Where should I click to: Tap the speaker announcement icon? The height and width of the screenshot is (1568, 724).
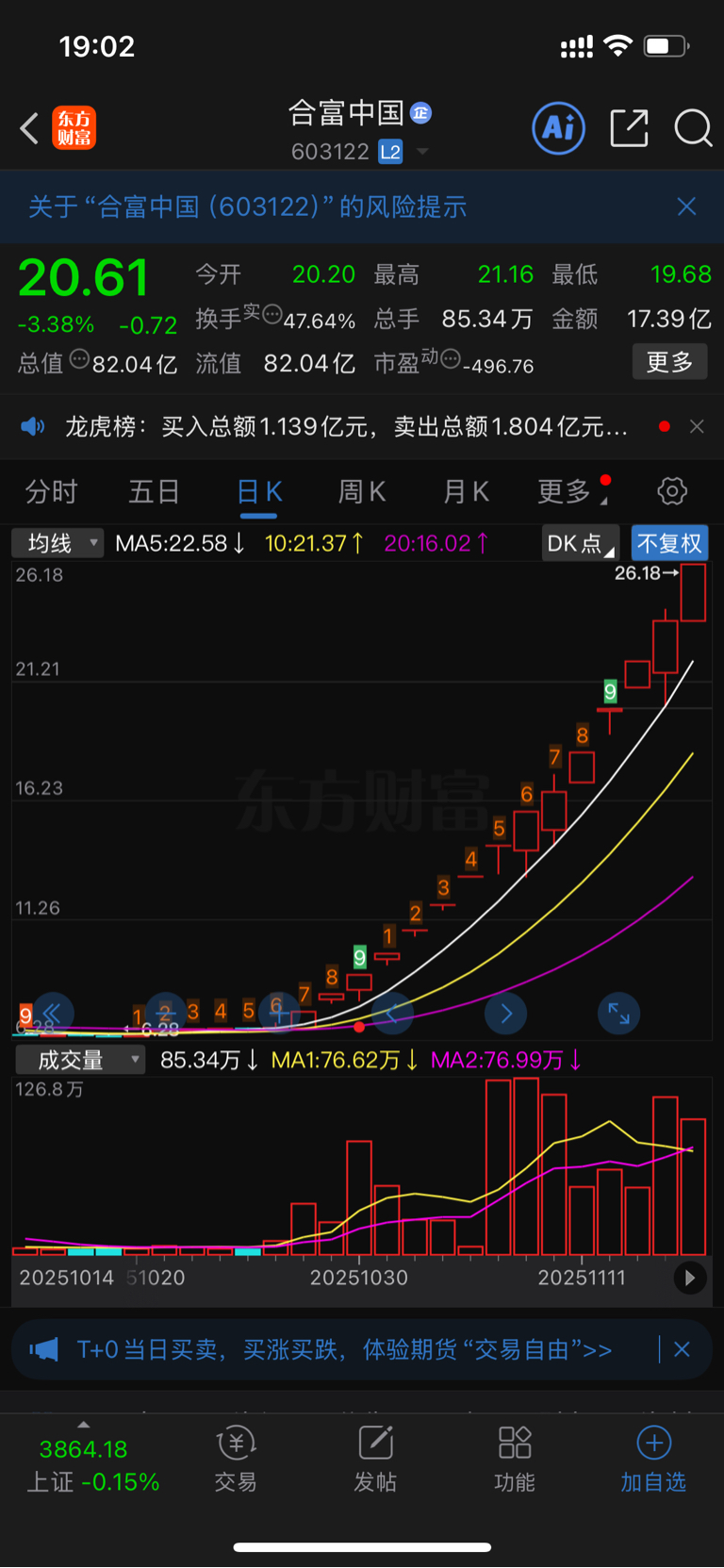[33, 426]
